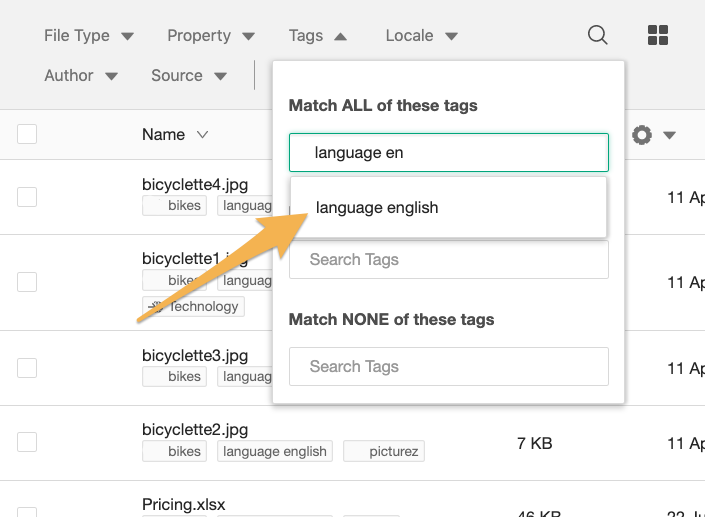Viewport: 705px width, 517px height.
Task: Switch to grid view icon
Action: 658,35
